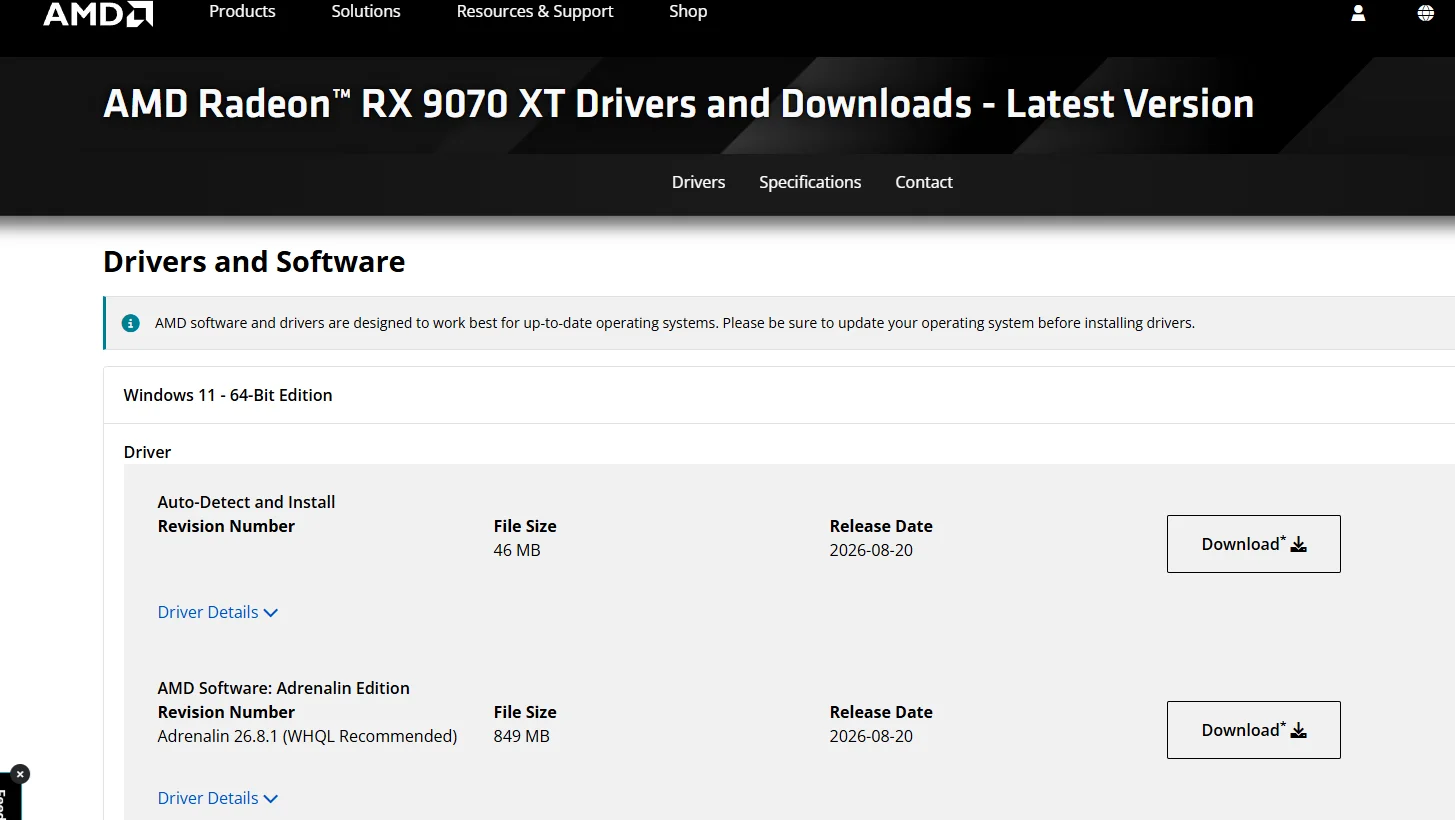
Task: Expand Driver Details for Adrenalin Edition
Action: pyautogui.click(x=218, y=798)
